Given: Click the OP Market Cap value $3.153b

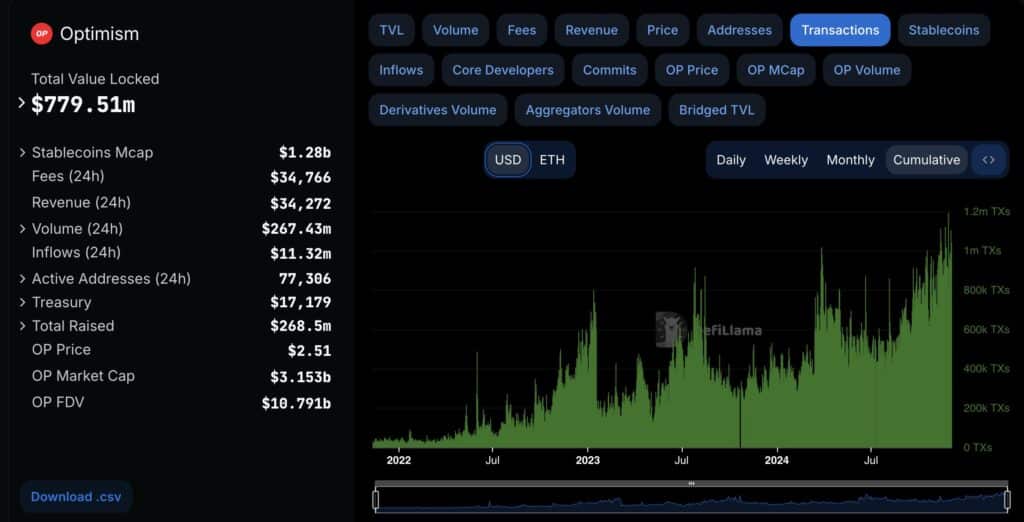Looking at the screenshot, I should pyautogui.click(x=300, y=377).
